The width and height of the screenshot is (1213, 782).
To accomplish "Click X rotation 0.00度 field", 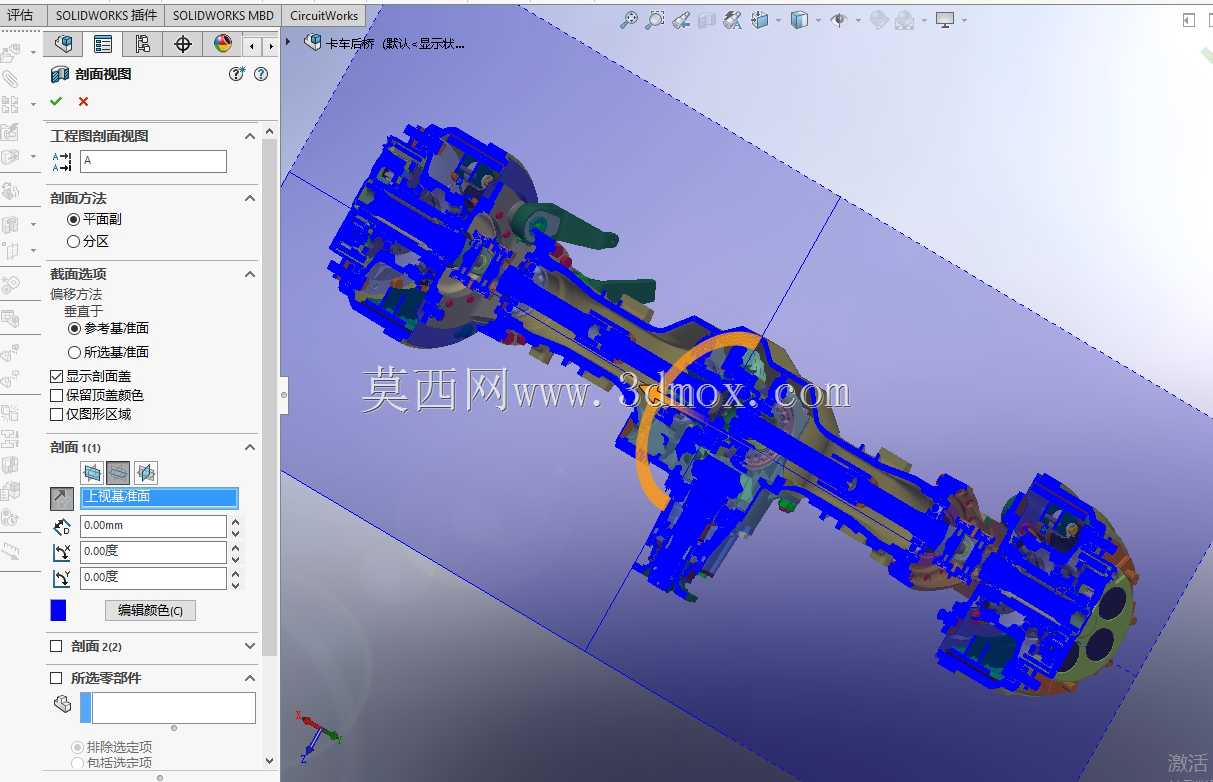I will click(153, 552).
